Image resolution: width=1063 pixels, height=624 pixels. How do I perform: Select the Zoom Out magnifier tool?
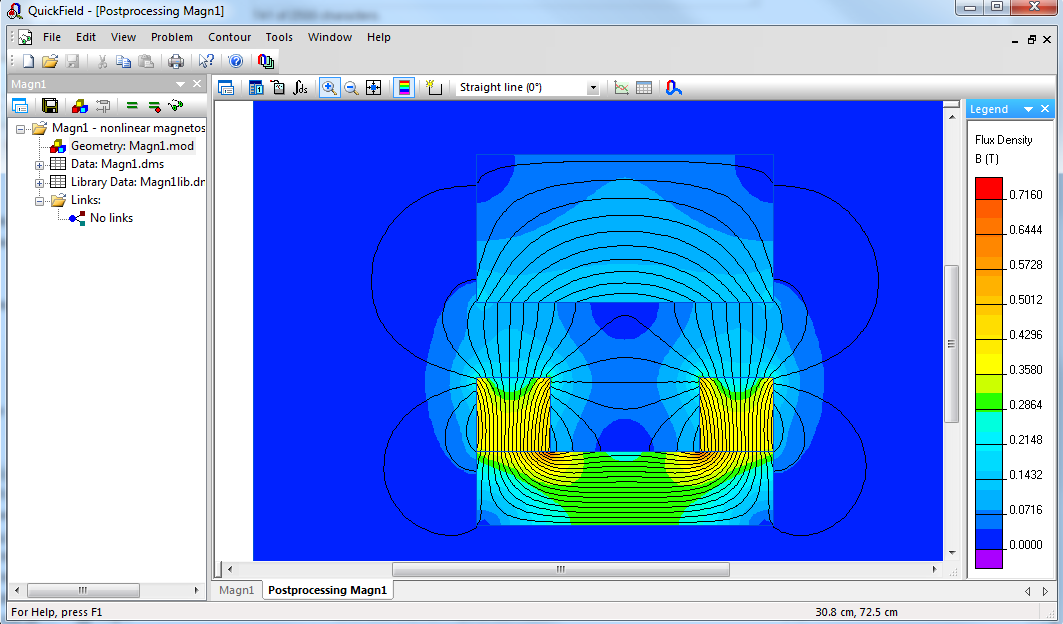pyautogui.click(x=351, y=87)
